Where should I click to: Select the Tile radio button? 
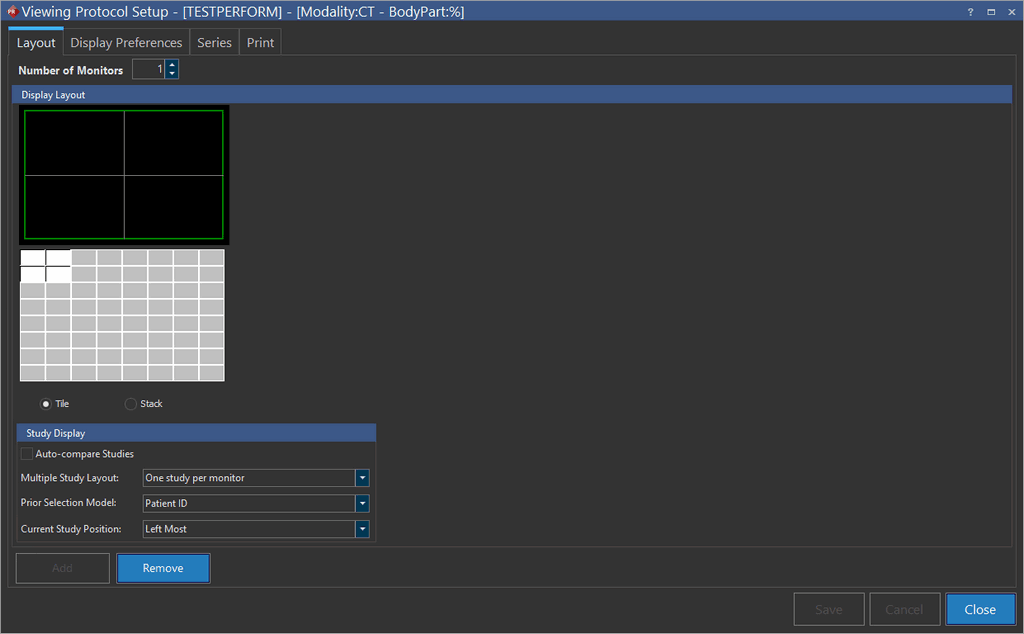click(x=46, y=404)
